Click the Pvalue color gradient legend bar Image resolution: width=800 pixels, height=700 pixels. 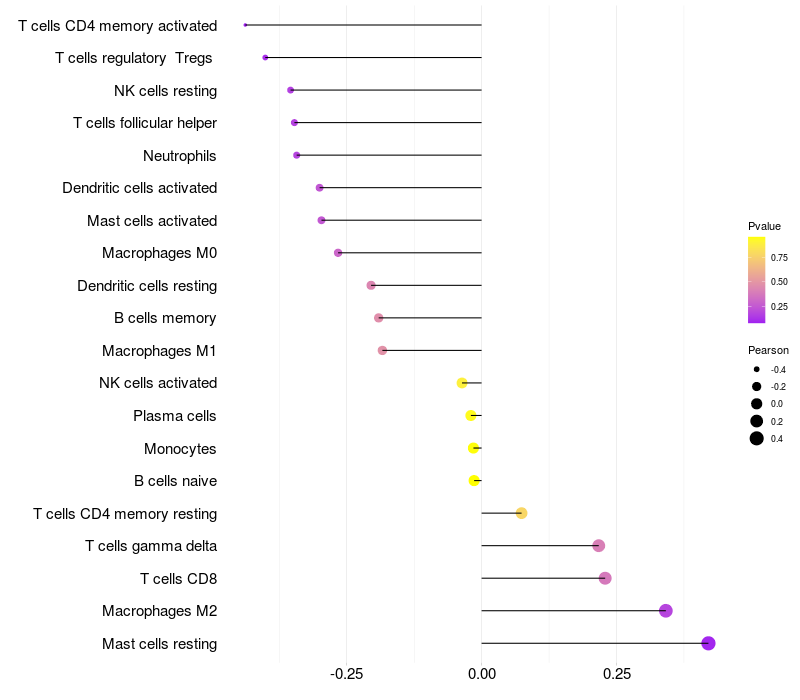(x=757, y=280)
